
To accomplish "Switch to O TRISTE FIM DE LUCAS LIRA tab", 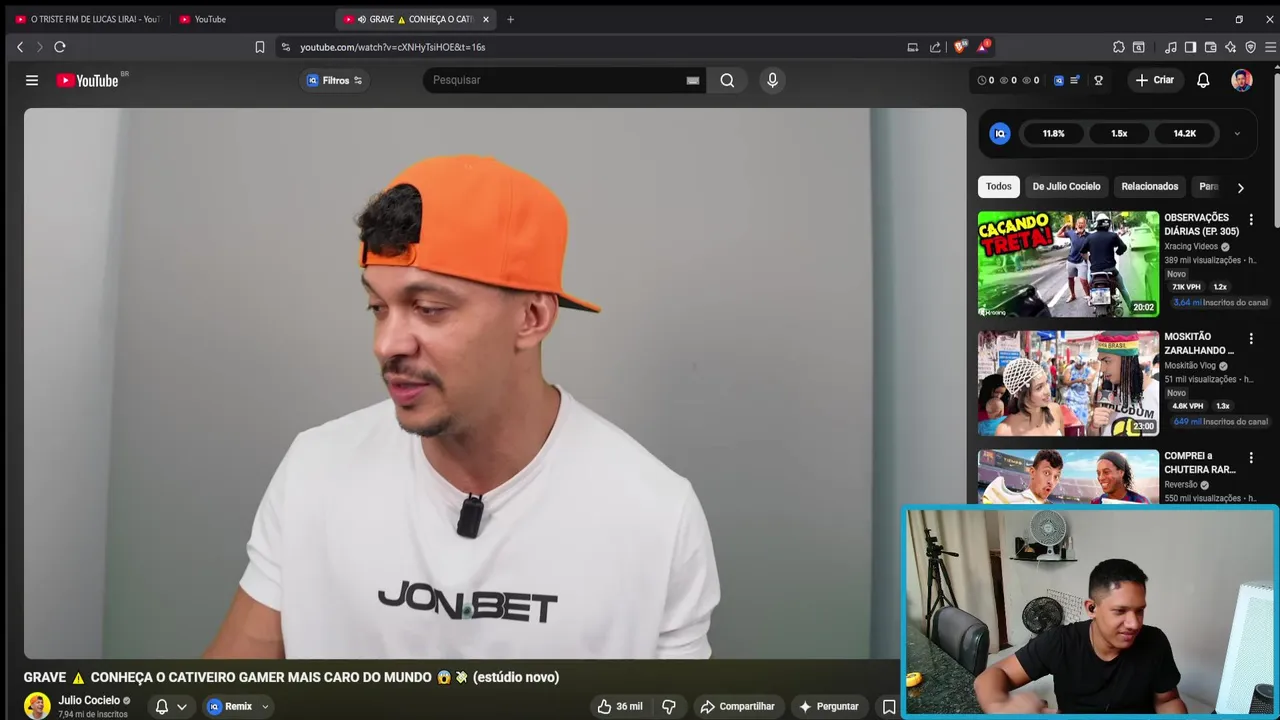I will pos(86,19).
